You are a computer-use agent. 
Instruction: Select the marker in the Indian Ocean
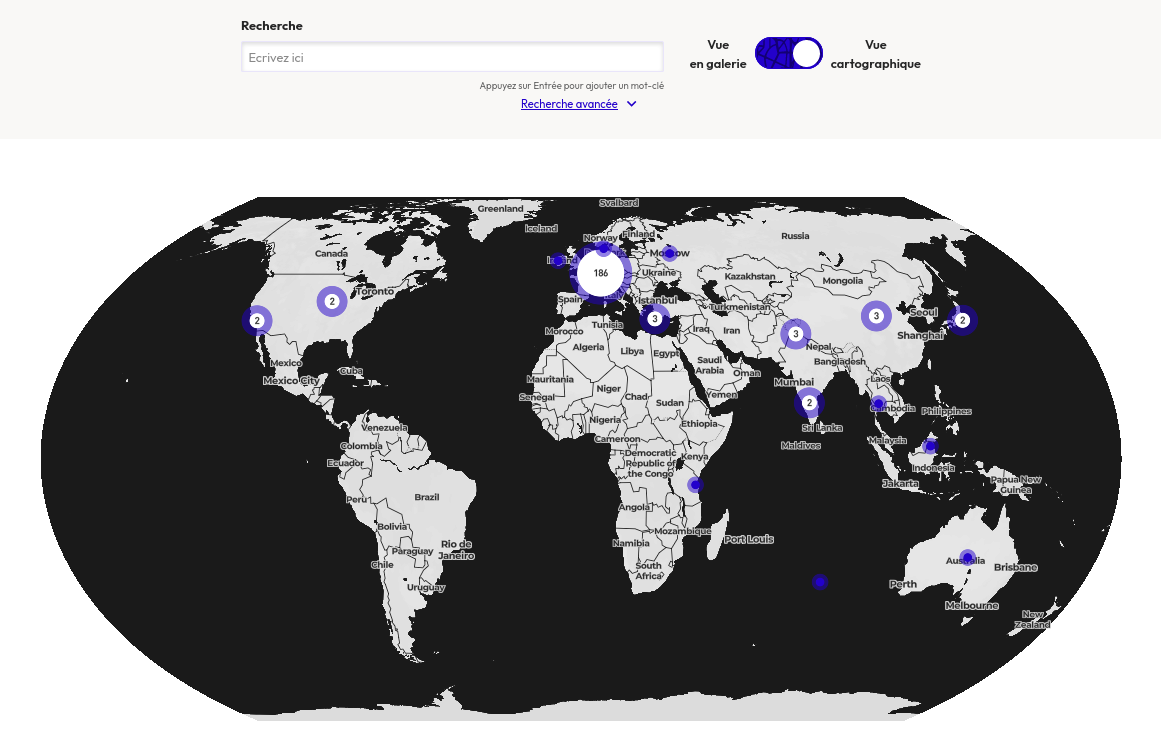click(820, 581)
